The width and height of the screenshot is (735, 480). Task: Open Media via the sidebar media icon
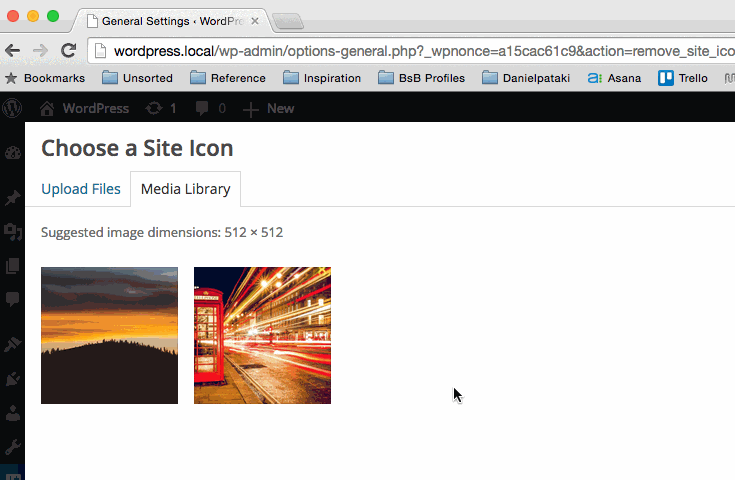click(x=13, y=231)
